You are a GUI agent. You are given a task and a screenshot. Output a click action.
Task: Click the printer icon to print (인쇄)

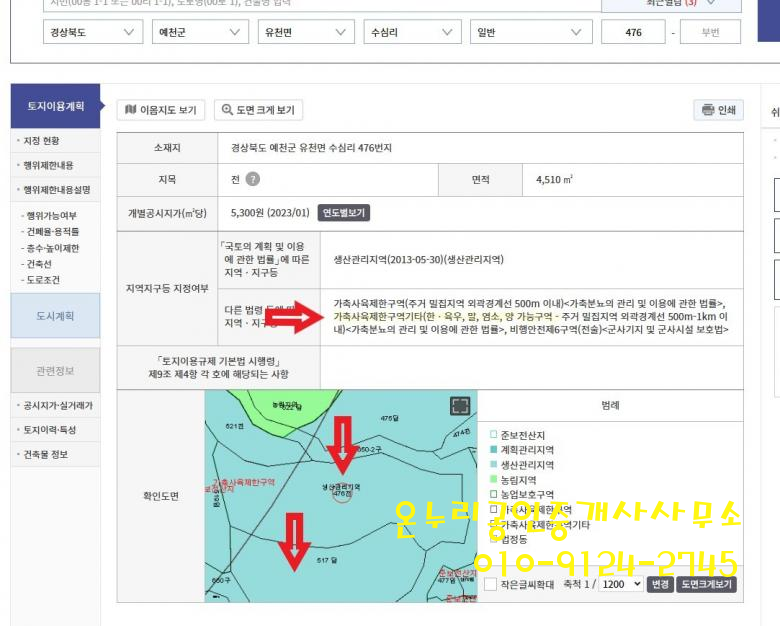[x=708, y=110]
